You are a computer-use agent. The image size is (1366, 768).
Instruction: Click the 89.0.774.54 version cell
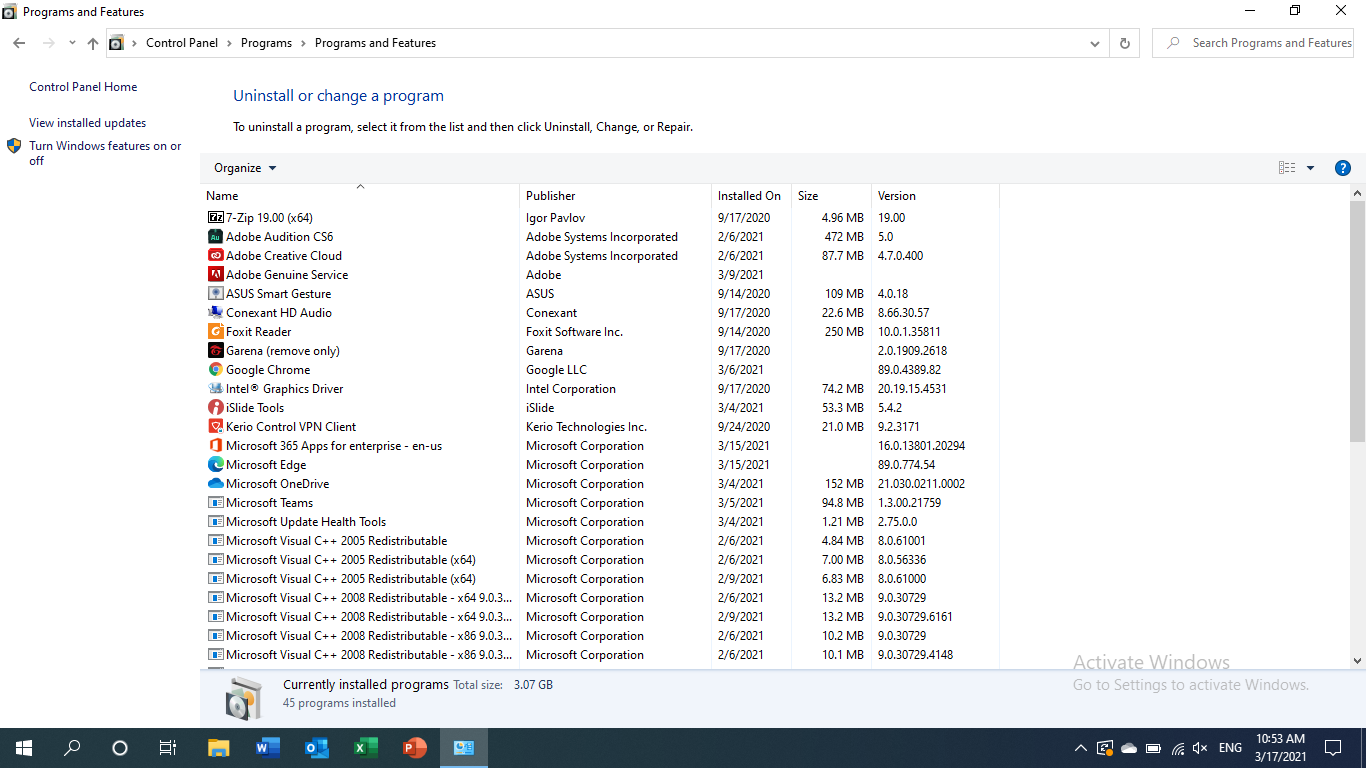click(907, 464)
